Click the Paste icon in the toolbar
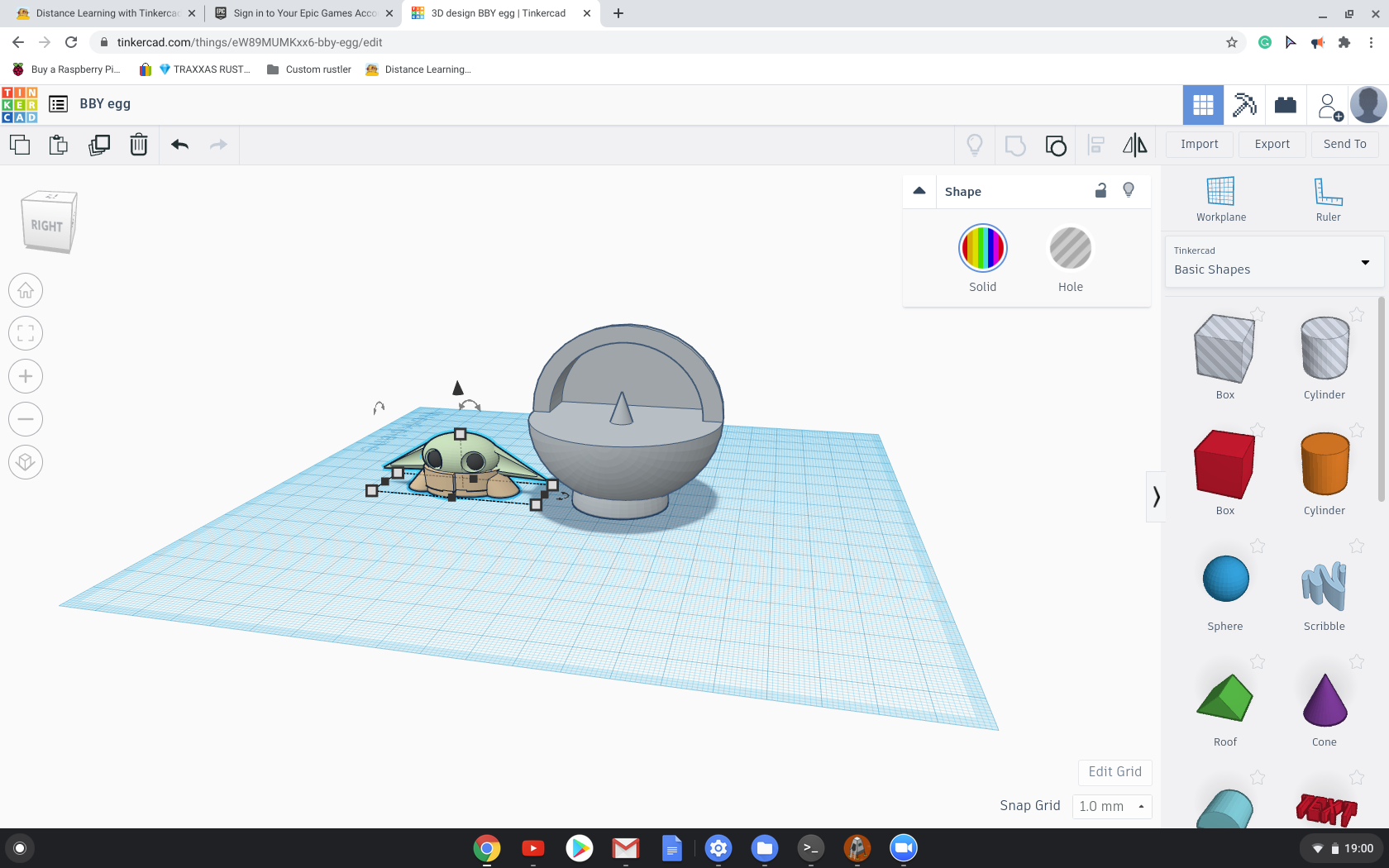The width and height of the screenshot is (1389, 868). pos(59,145)
